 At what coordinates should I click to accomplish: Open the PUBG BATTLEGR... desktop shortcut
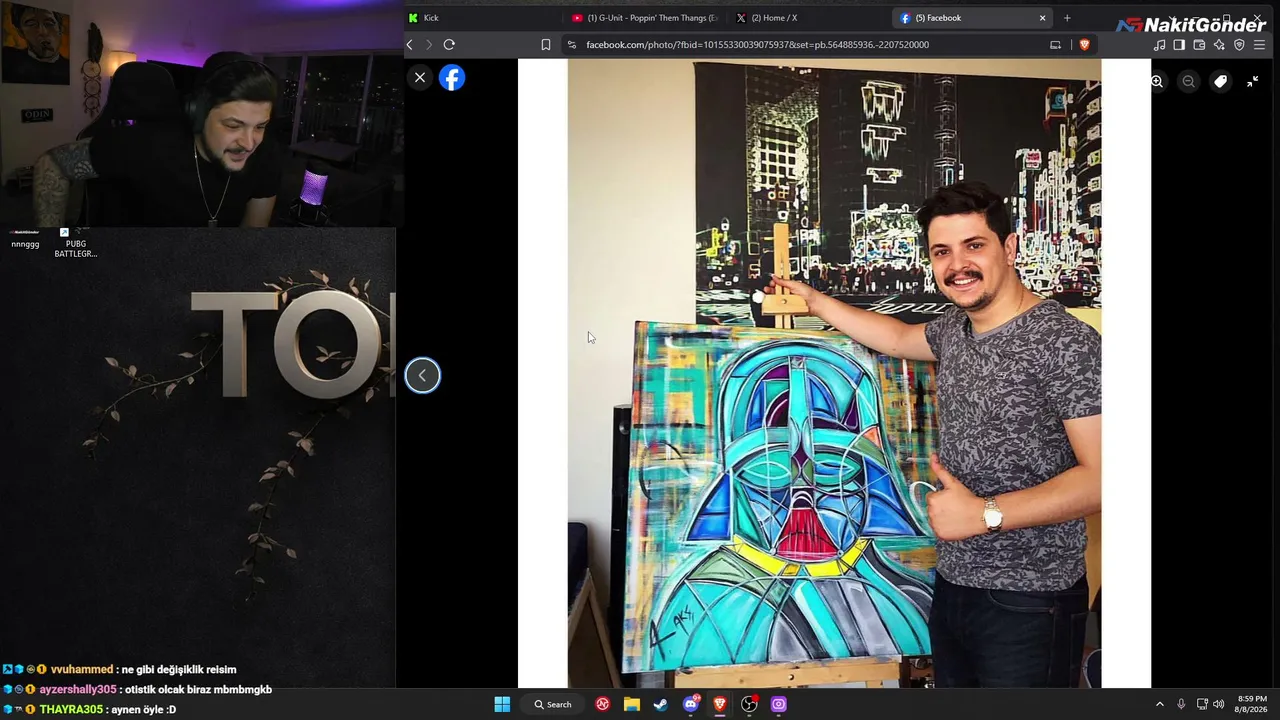tap(75, 242)
